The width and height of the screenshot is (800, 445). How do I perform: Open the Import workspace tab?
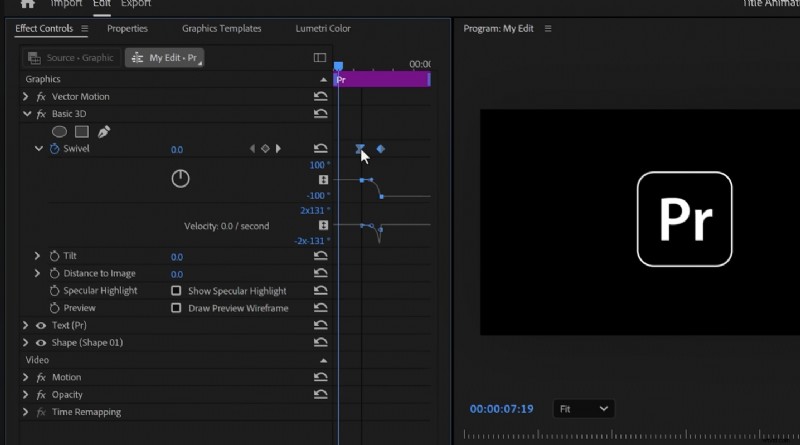pos(66,4)
